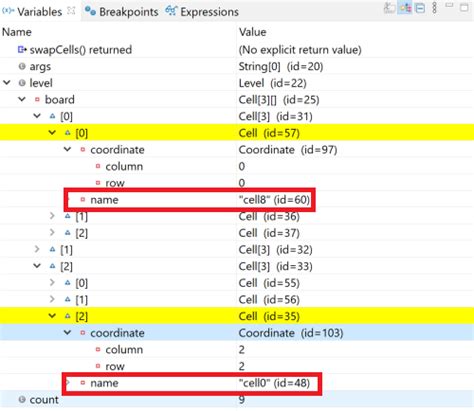Click the value Cell[3][] (id=25)
The width and height of the screenshot is (474, 411).
click(279, 100)
